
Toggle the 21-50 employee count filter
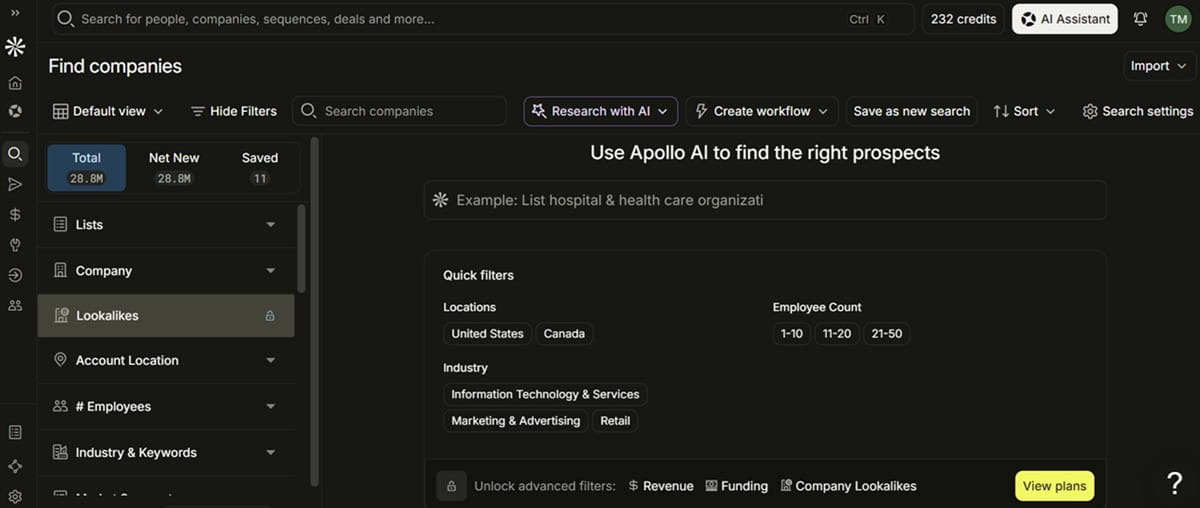click(x=887, y=334)
